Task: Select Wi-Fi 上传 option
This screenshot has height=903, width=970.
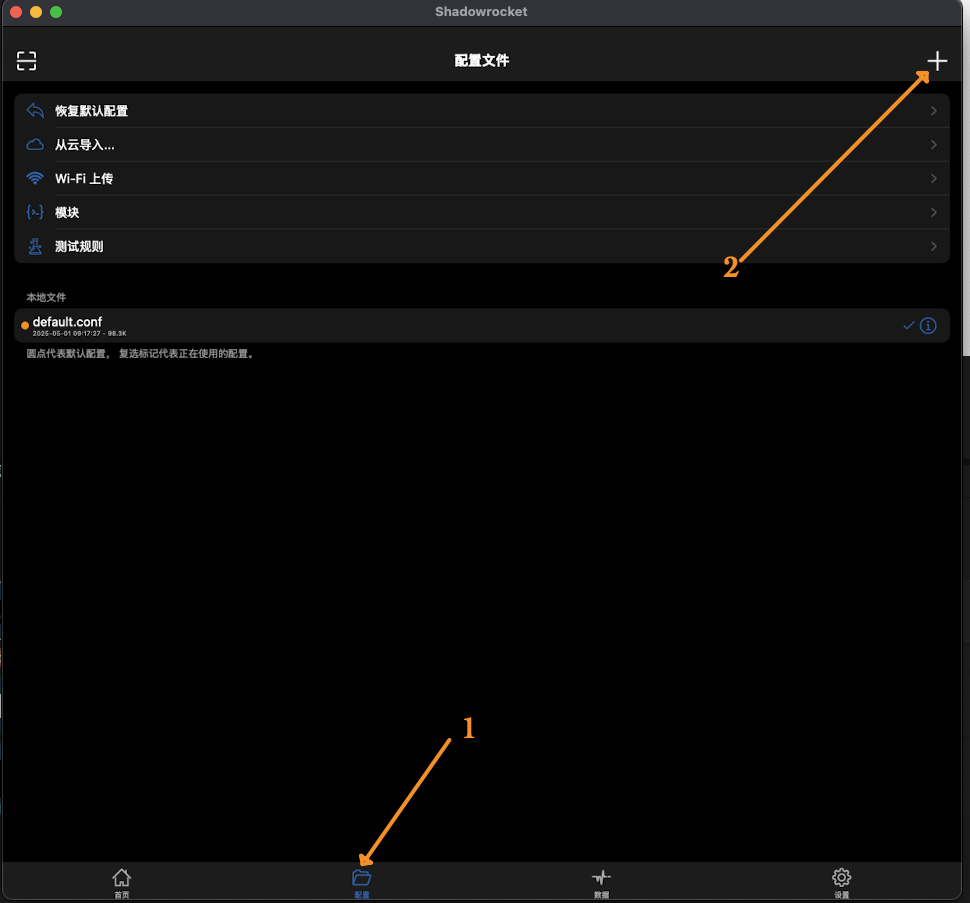Action: (482, 178)
